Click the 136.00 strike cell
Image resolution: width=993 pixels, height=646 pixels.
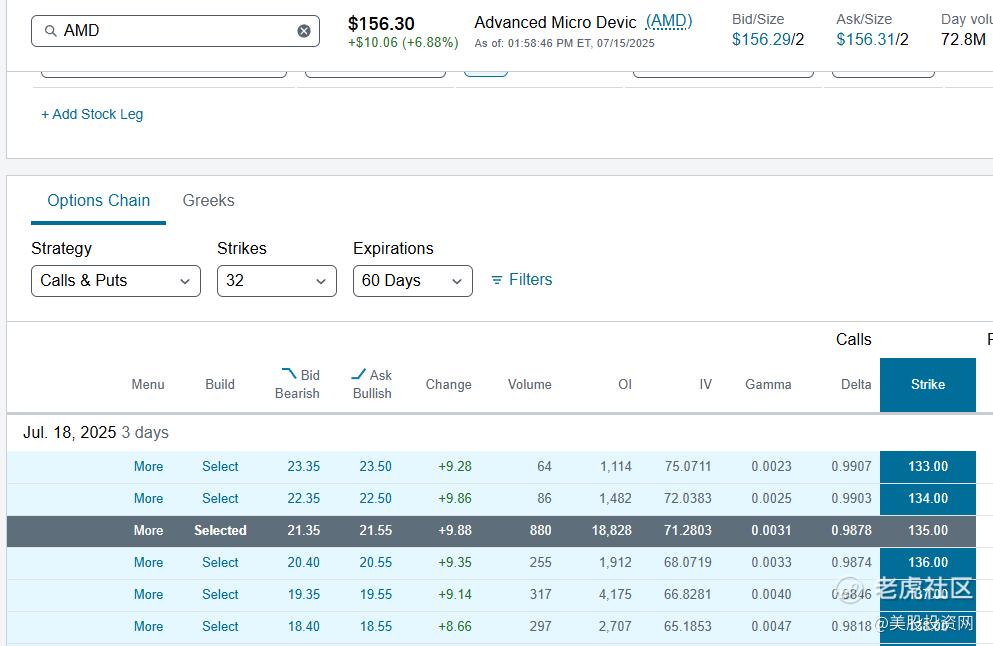[928, 562]
